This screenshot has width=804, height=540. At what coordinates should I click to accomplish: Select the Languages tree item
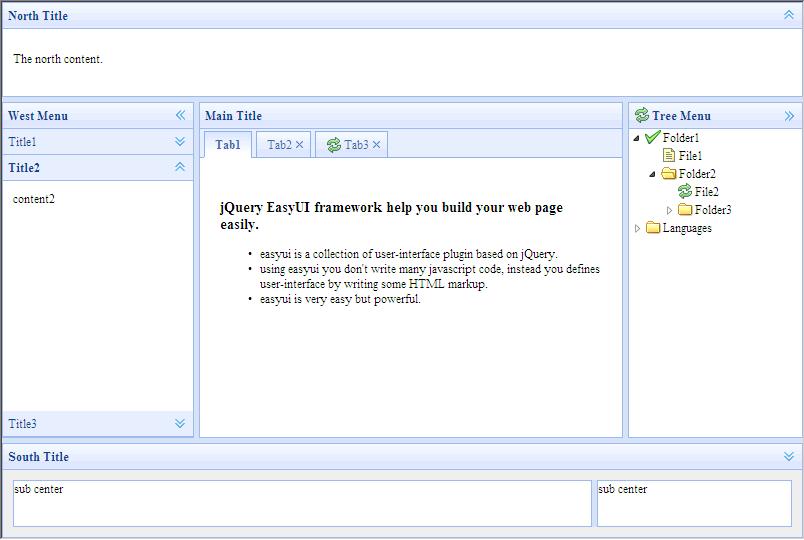687,228
